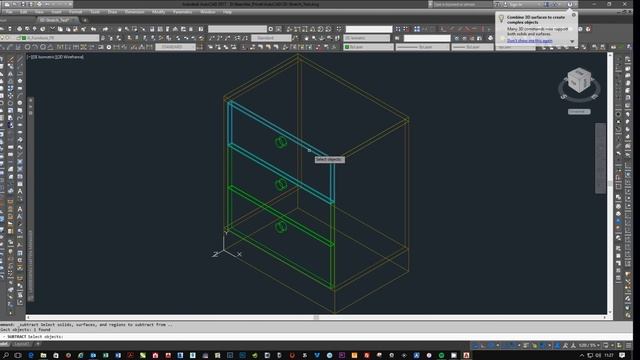Open the Parametric menu

[x=182, y=12]
